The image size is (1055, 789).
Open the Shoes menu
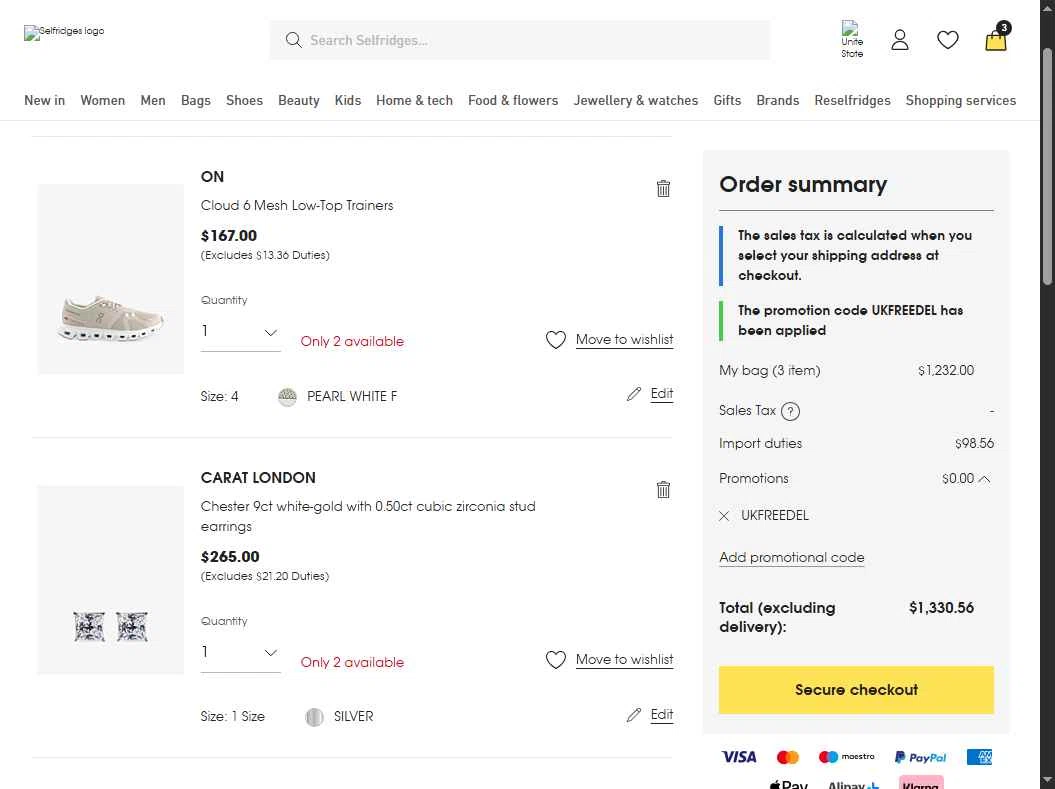point(244,100)
